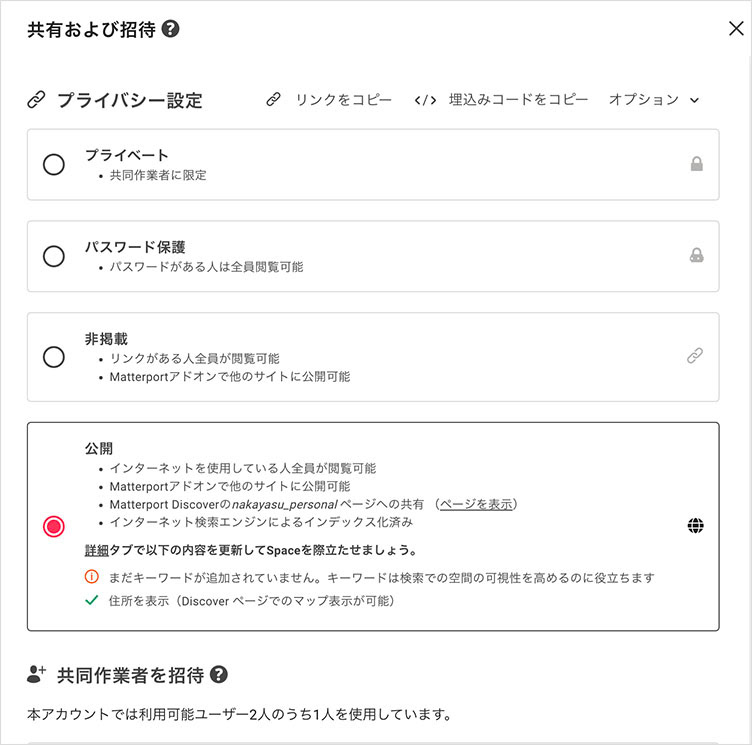Select the 公開 radio button
This screenshot has height=745, width=752.
54,526
